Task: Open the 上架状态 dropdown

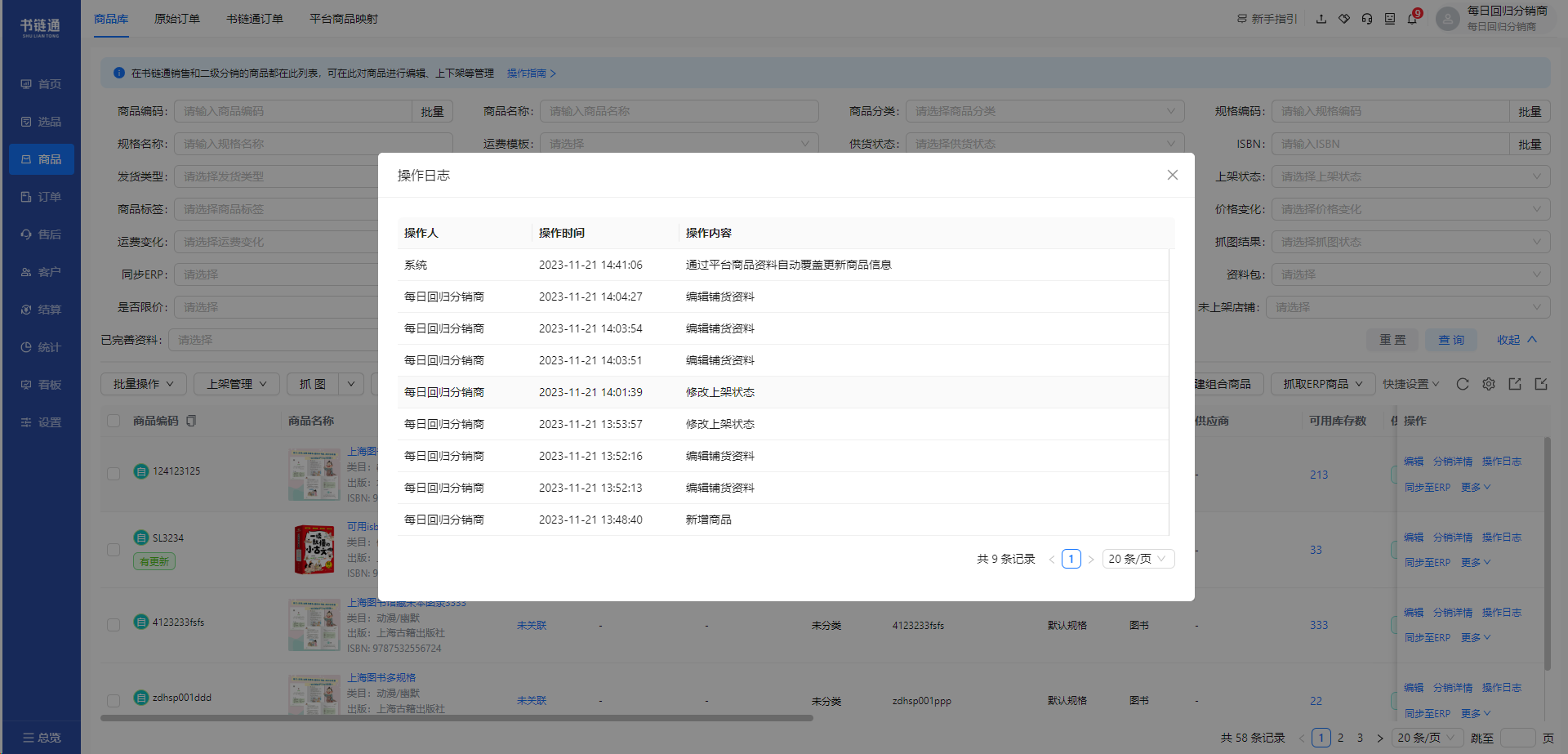Action: [1410, 176]
